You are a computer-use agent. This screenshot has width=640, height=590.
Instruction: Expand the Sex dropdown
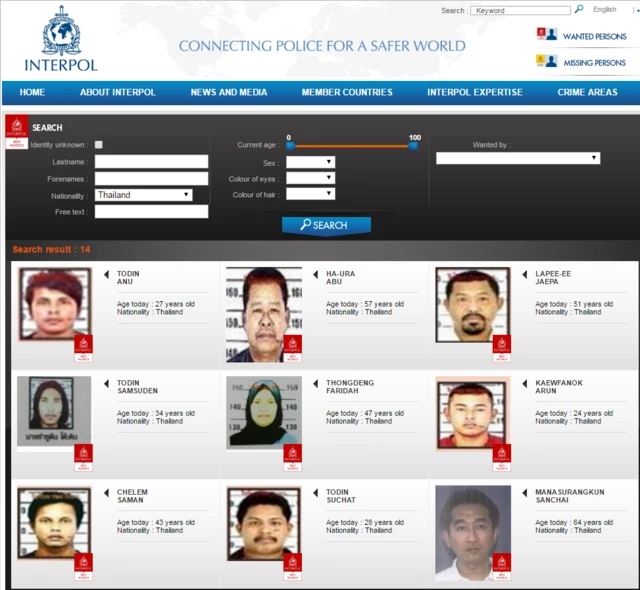pos(310,162)
